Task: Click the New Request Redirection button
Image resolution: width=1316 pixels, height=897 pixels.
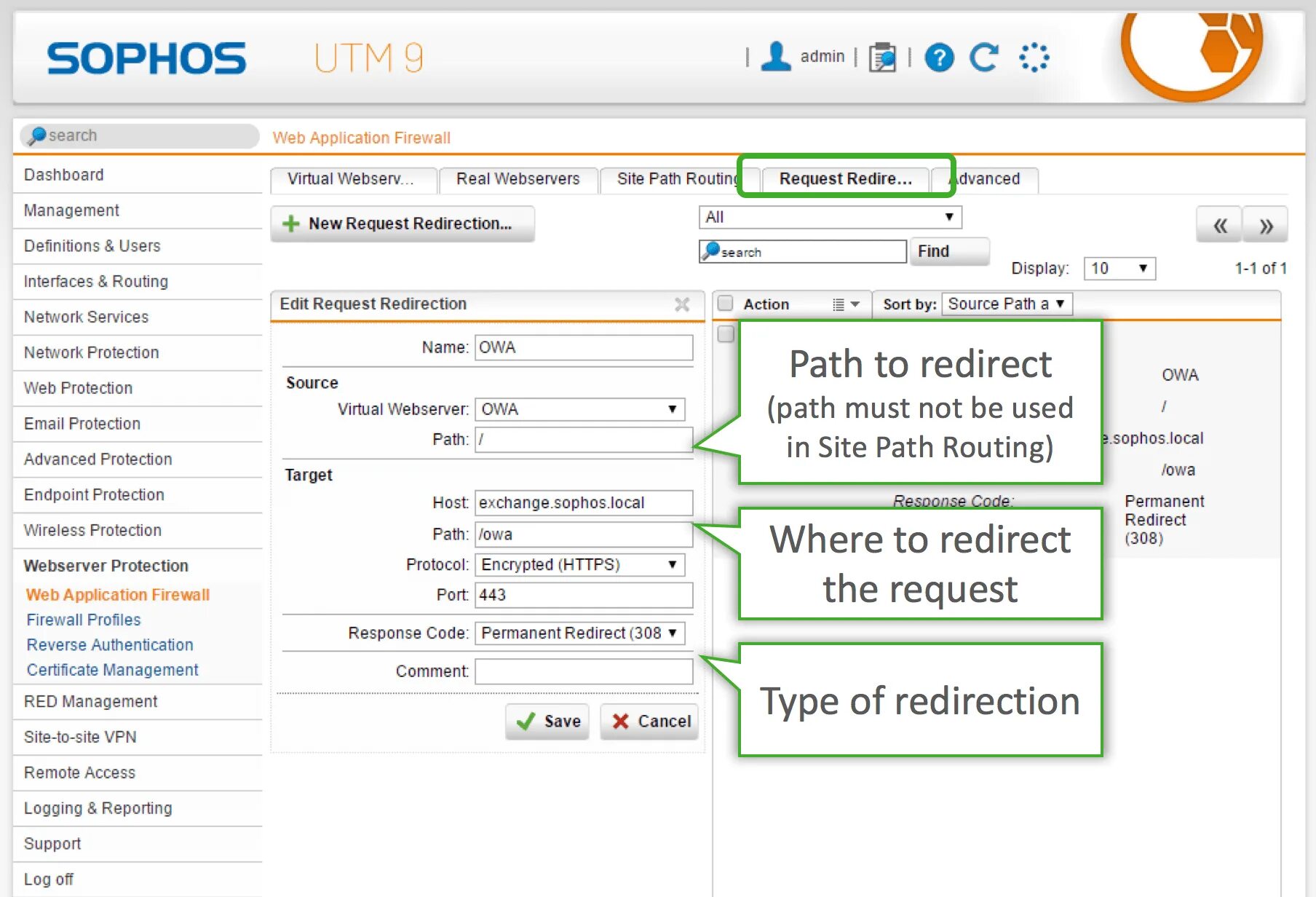Action: coord(403,224)
